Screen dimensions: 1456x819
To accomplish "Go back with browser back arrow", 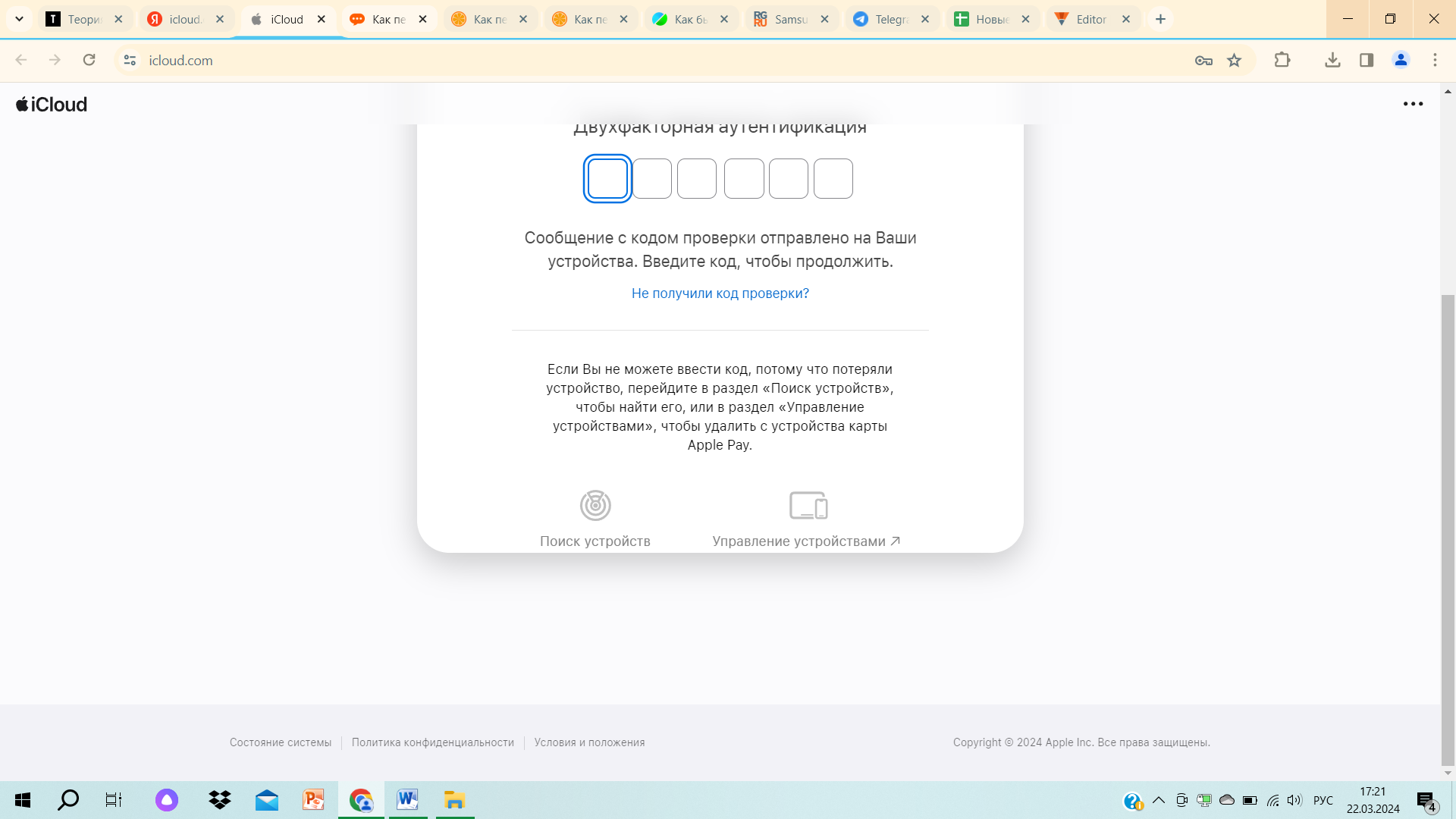I will pyautogui.click(x=21, y=60).
